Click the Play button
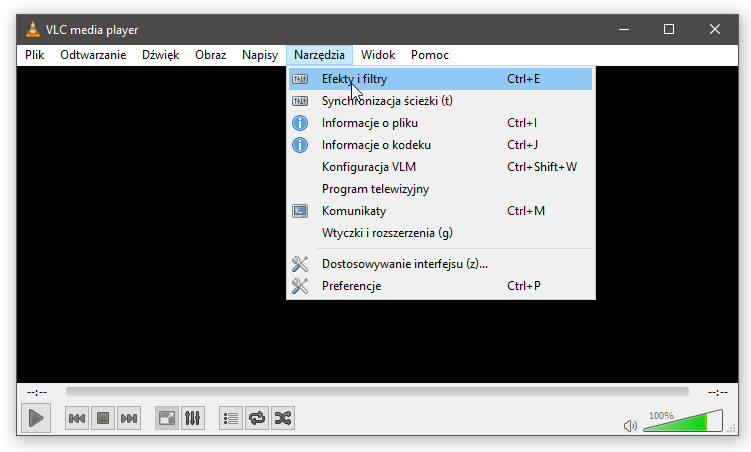This screenshot has height=452, width=751. click(36, 418)
